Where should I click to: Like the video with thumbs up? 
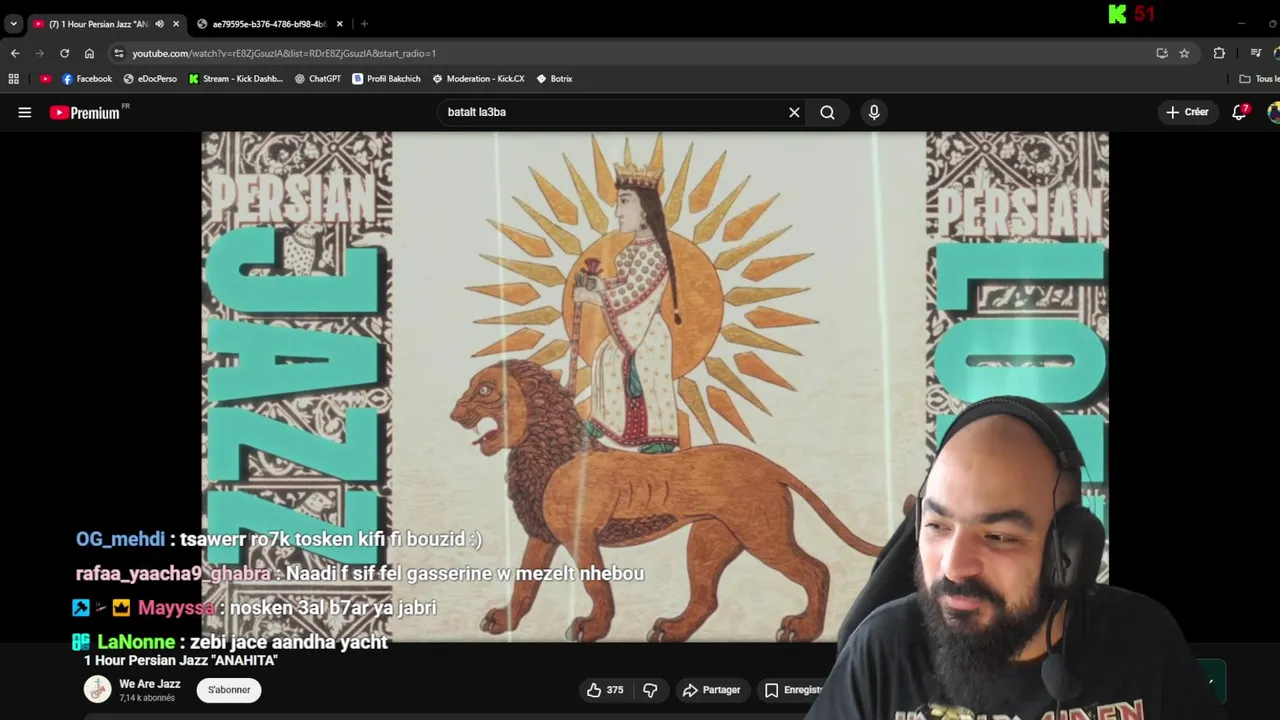[x=605, y=690]
